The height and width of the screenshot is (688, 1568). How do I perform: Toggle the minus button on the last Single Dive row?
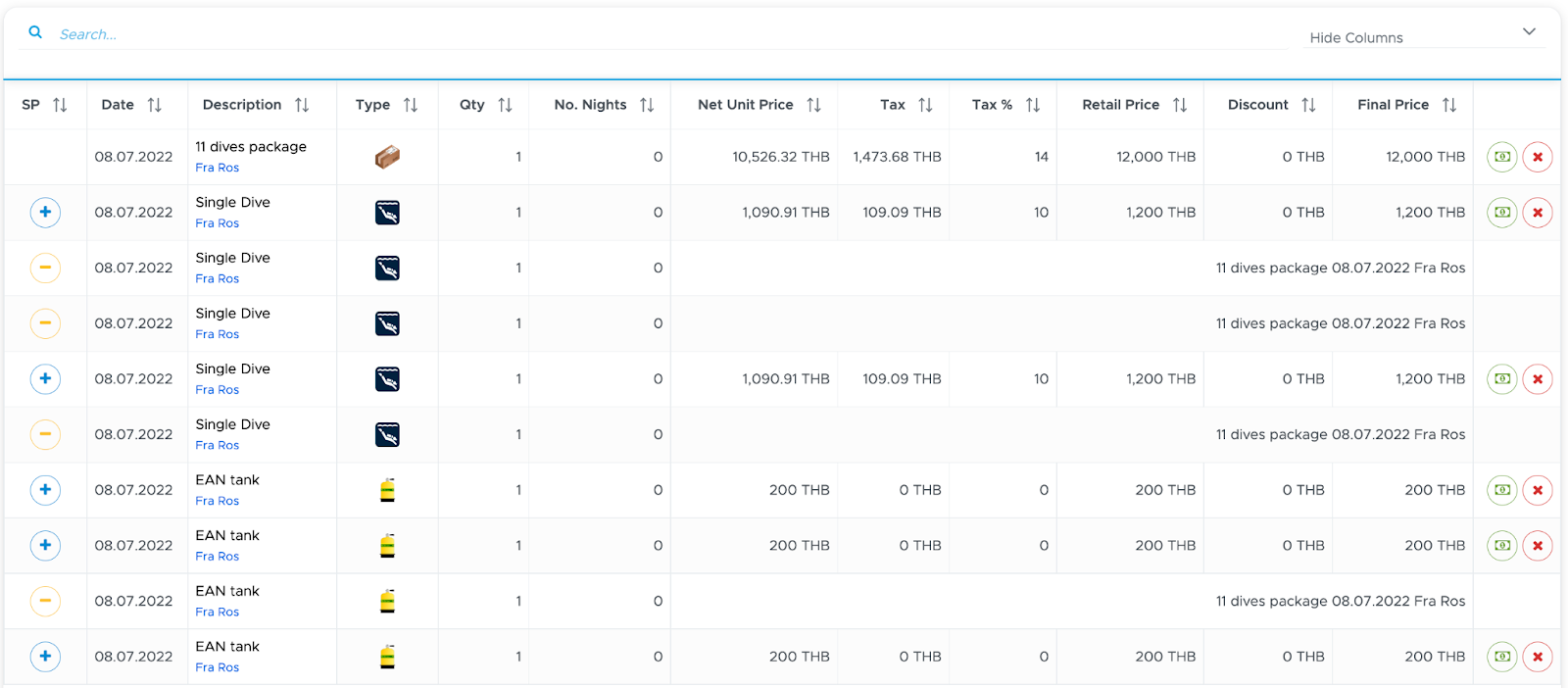45,434
